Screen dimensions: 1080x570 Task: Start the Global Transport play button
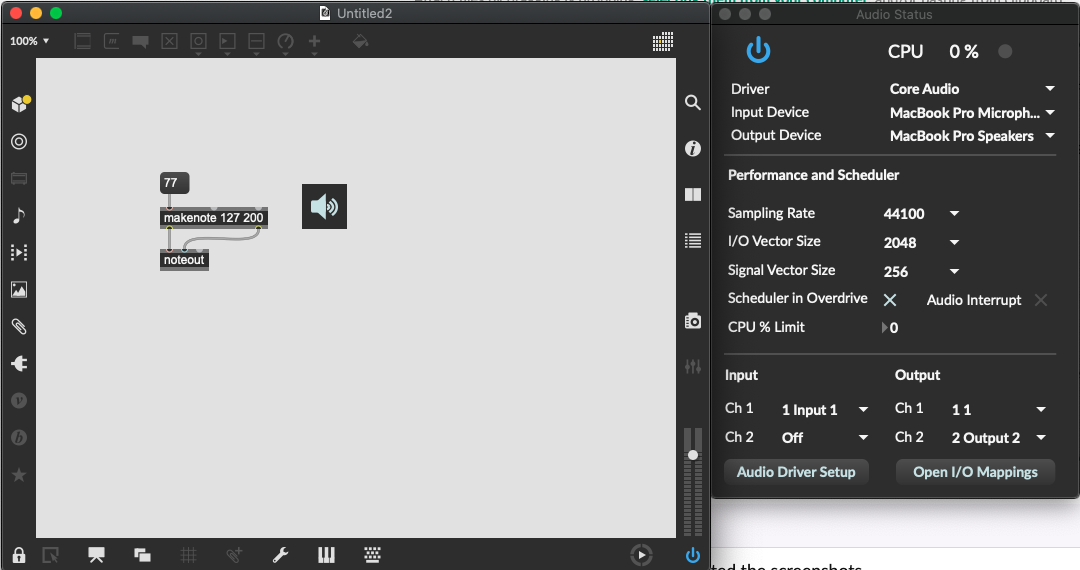(641, 555)
